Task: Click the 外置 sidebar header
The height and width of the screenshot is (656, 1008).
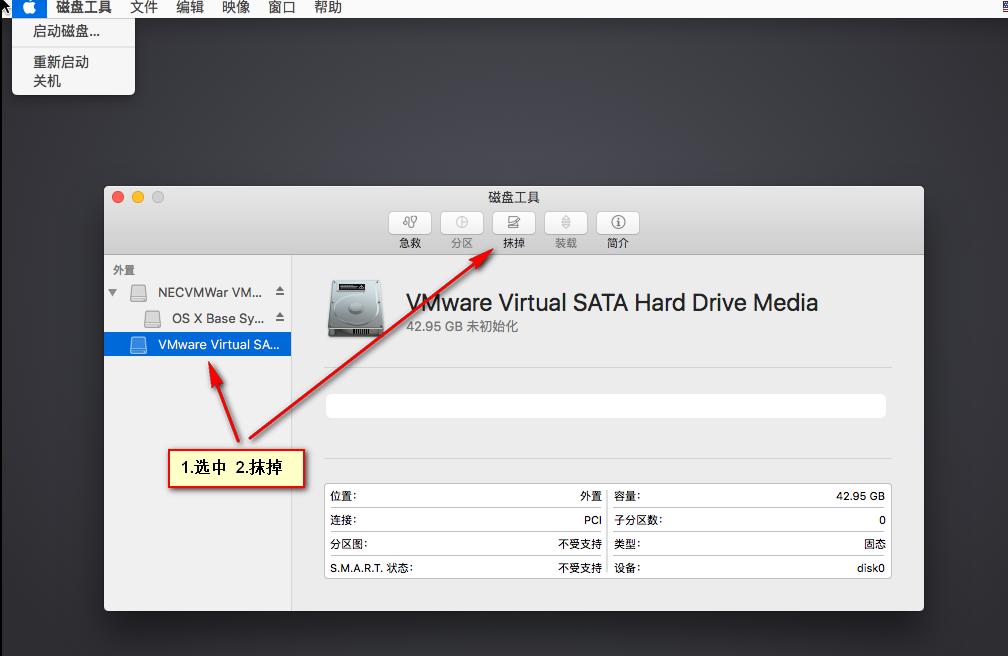Action: (x=124, y=270)
